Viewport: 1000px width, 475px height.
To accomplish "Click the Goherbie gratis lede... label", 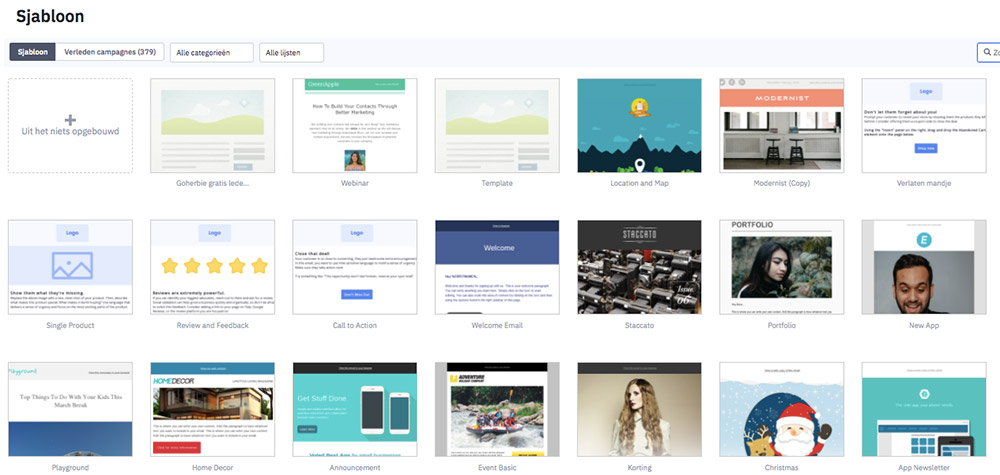I will click(212, 184).
